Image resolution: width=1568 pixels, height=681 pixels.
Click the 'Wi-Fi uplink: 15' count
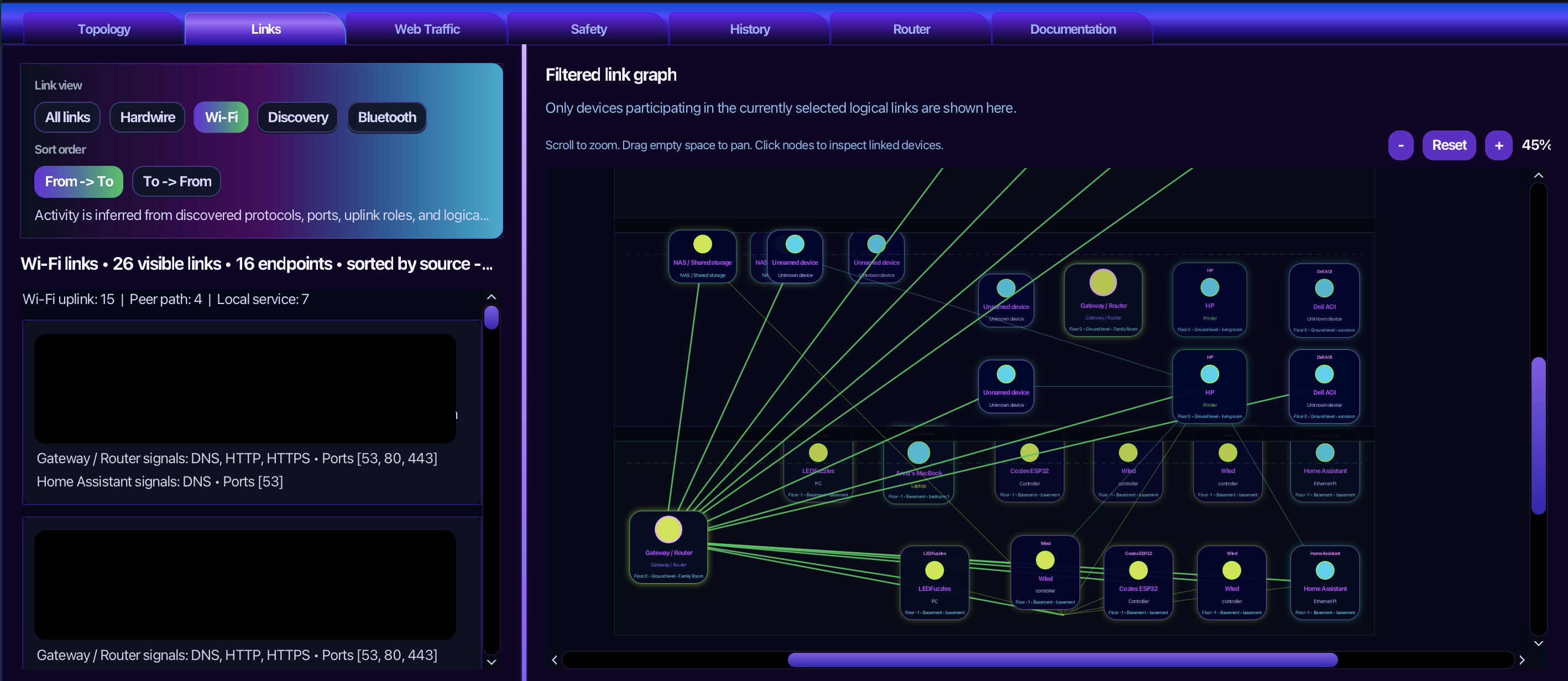[x=68, y=299]
